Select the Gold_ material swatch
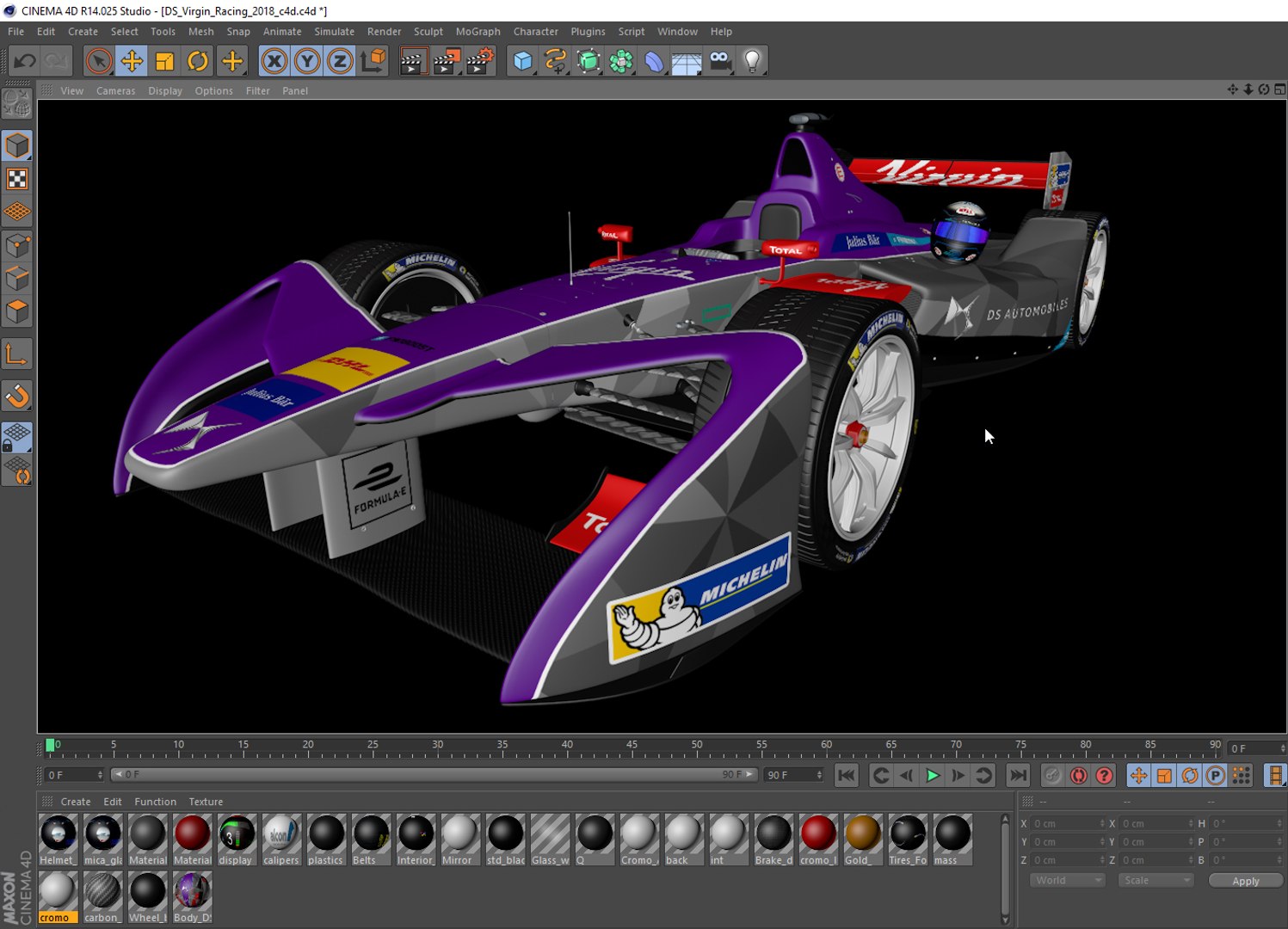This screenshot has width=1288, height=929. pos(862,840)
